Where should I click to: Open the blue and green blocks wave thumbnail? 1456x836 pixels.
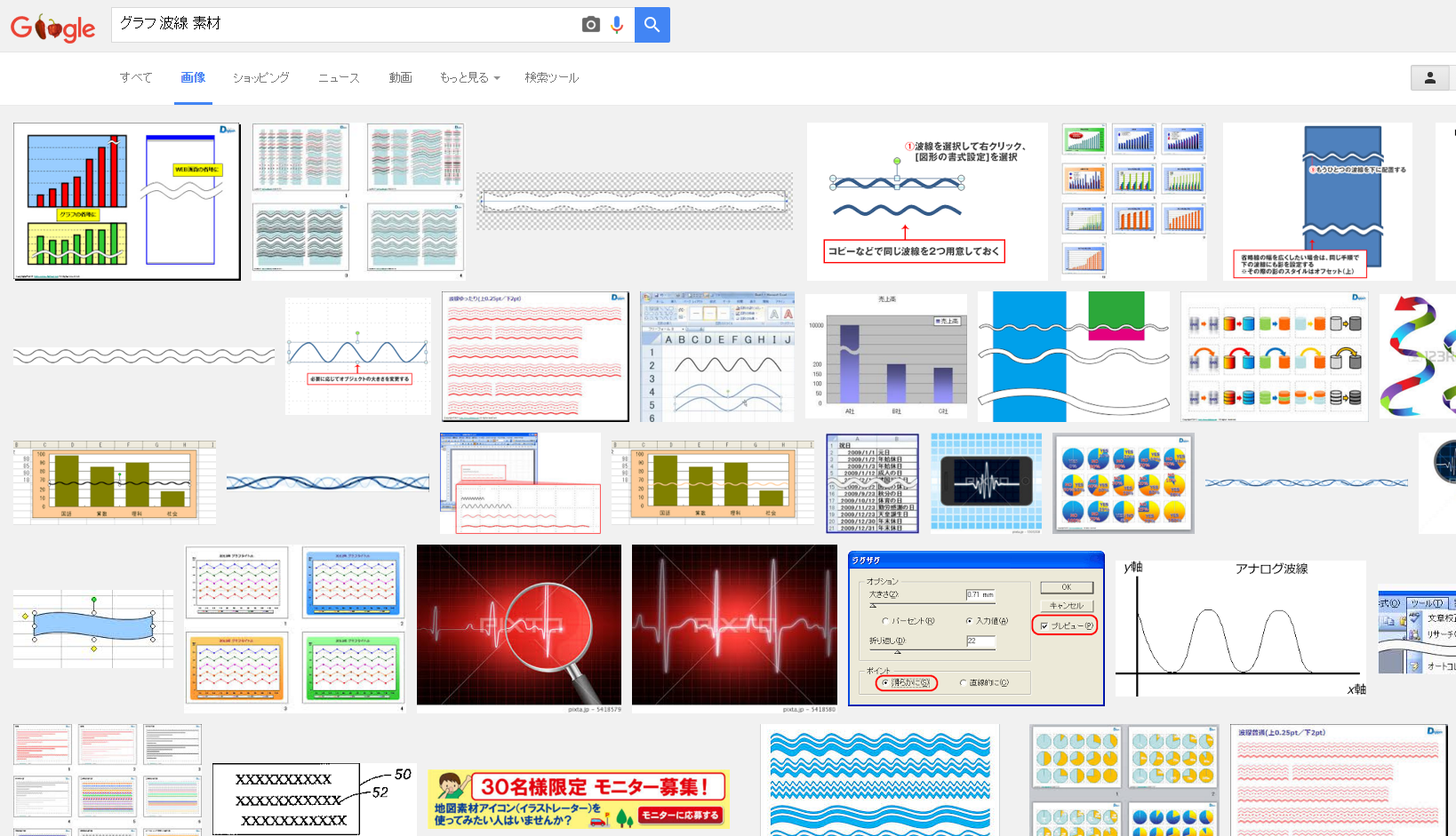[x=1074, y=356]
